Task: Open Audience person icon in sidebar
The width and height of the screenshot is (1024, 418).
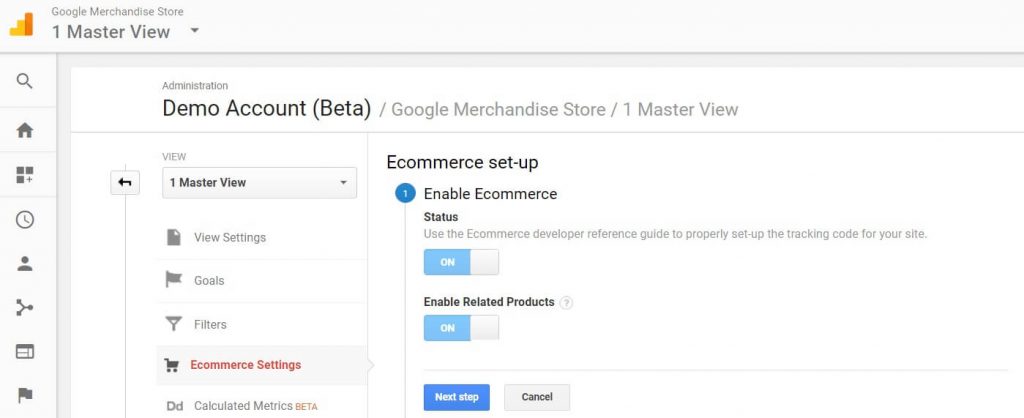Action: 24,263
